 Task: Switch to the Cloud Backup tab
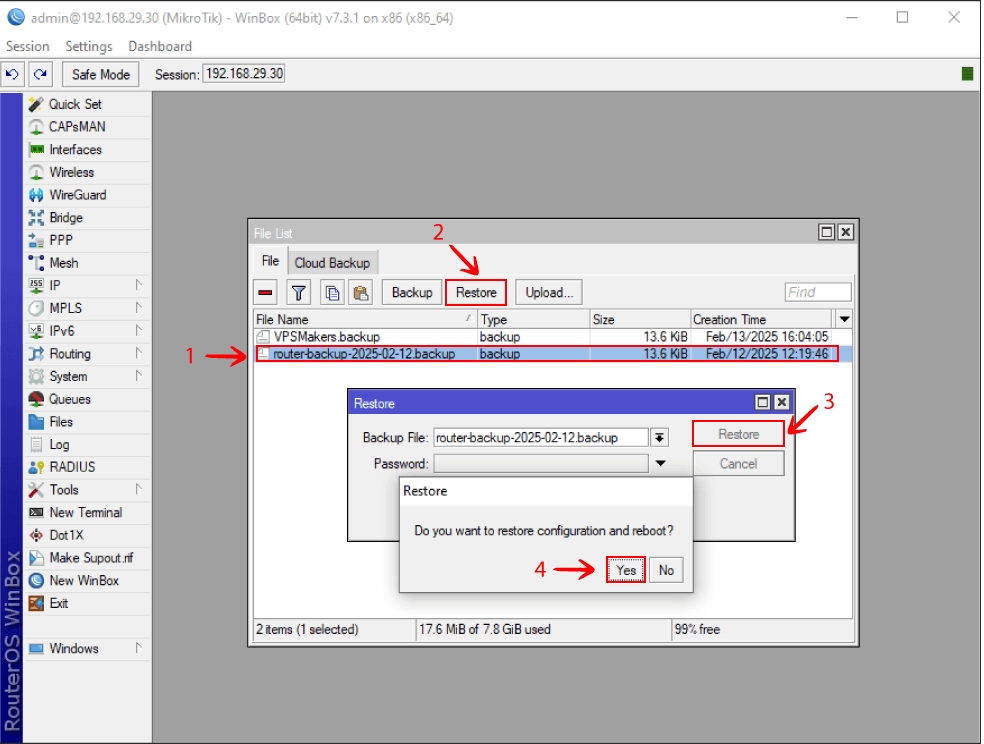(332, 262)
